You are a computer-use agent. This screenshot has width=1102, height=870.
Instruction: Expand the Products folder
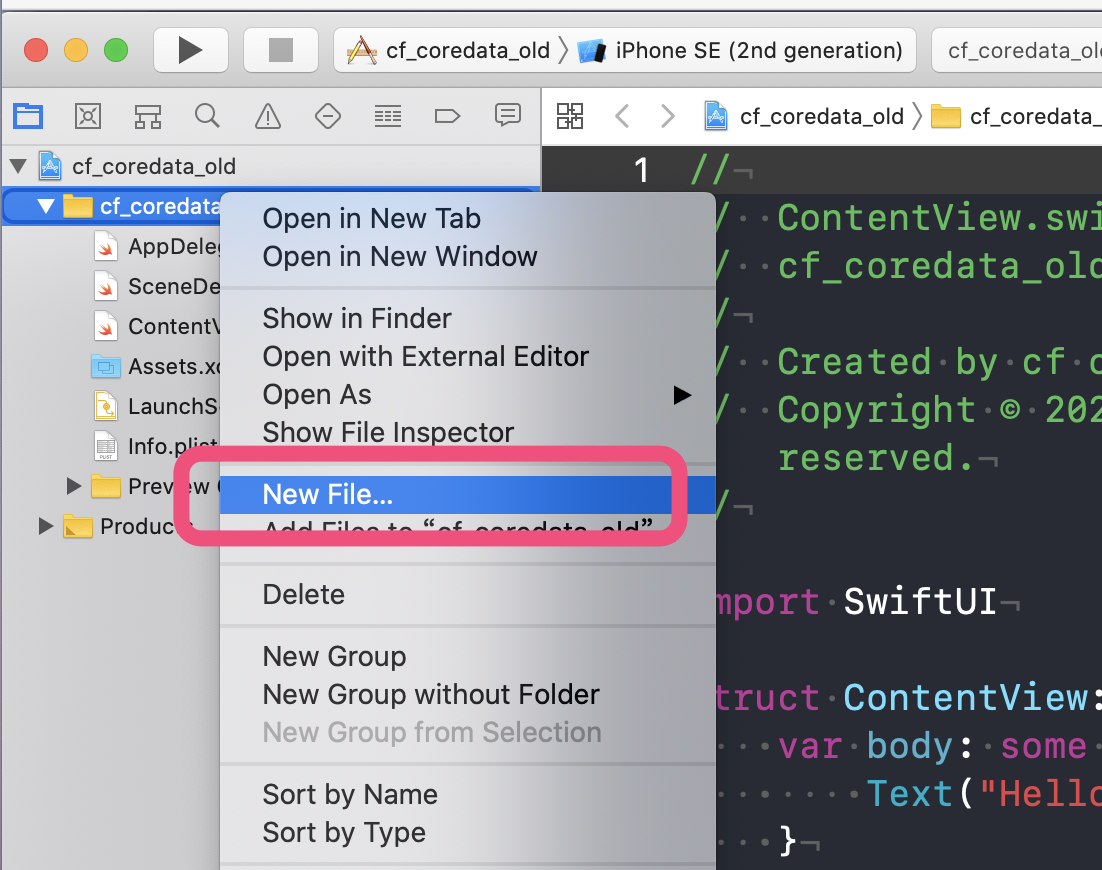pos(46,526)
